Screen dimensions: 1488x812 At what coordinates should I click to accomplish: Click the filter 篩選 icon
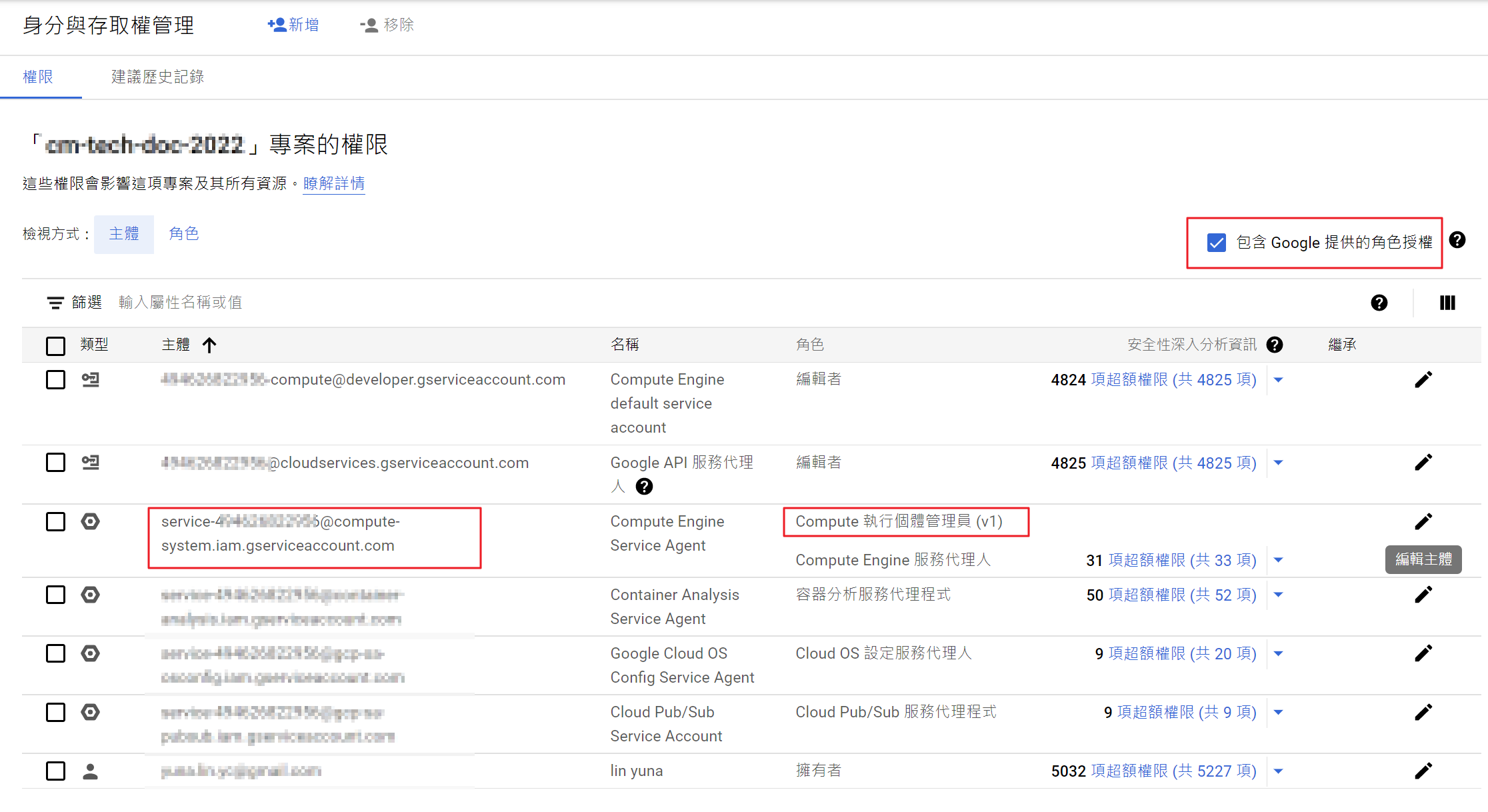click(x=55, y=303)
